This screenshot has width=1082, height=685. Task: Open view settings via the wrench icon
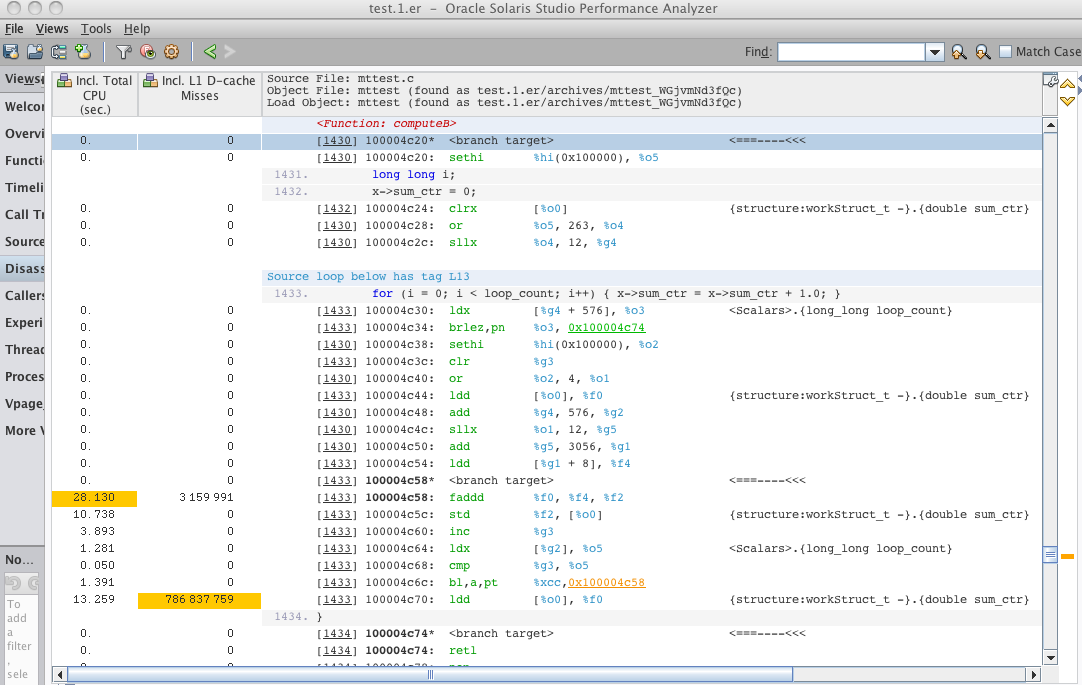click(x=1050, y=81)
